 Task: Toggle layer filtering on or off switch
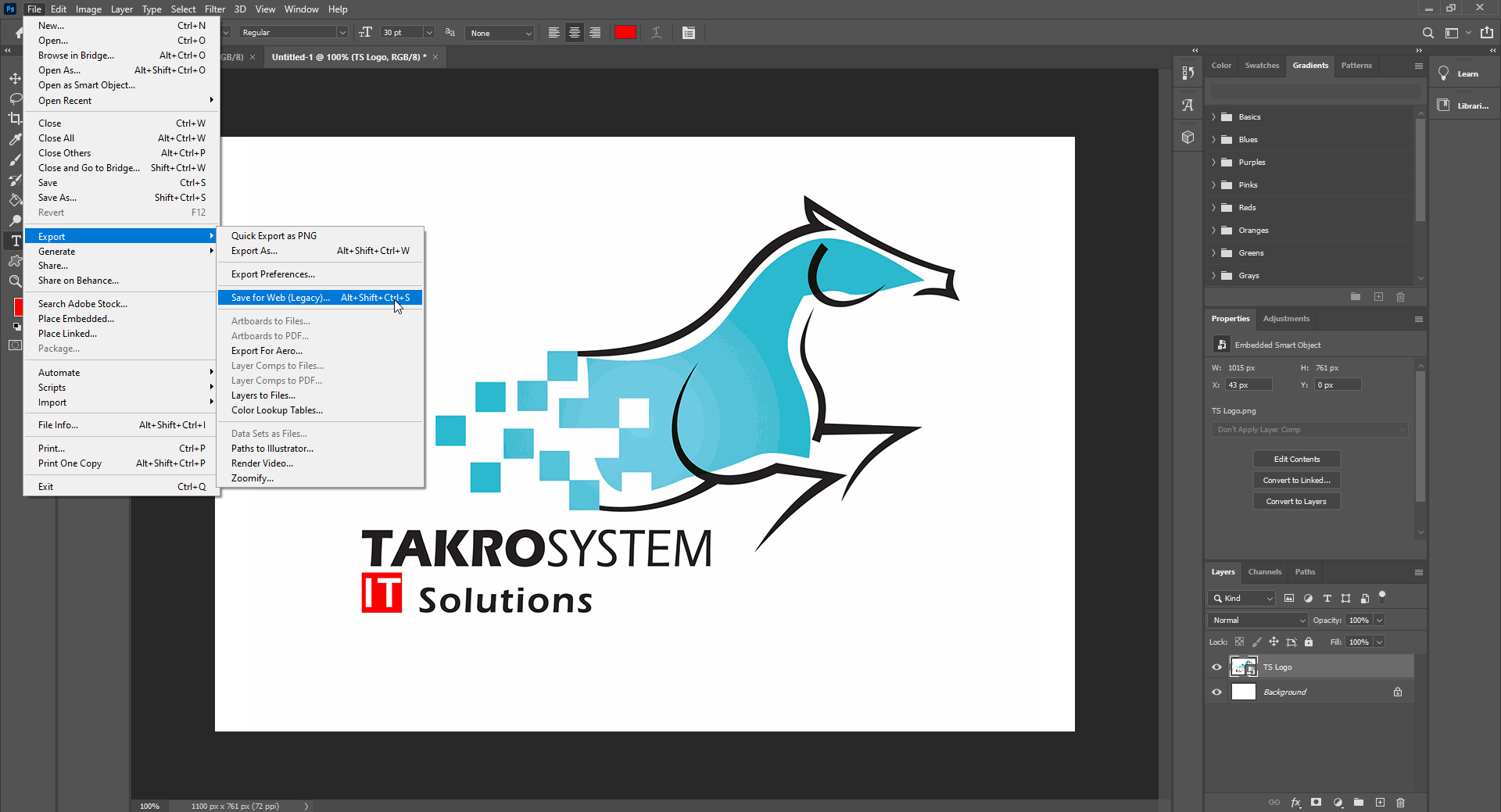pyautogui.click(x=1382, y=596)
